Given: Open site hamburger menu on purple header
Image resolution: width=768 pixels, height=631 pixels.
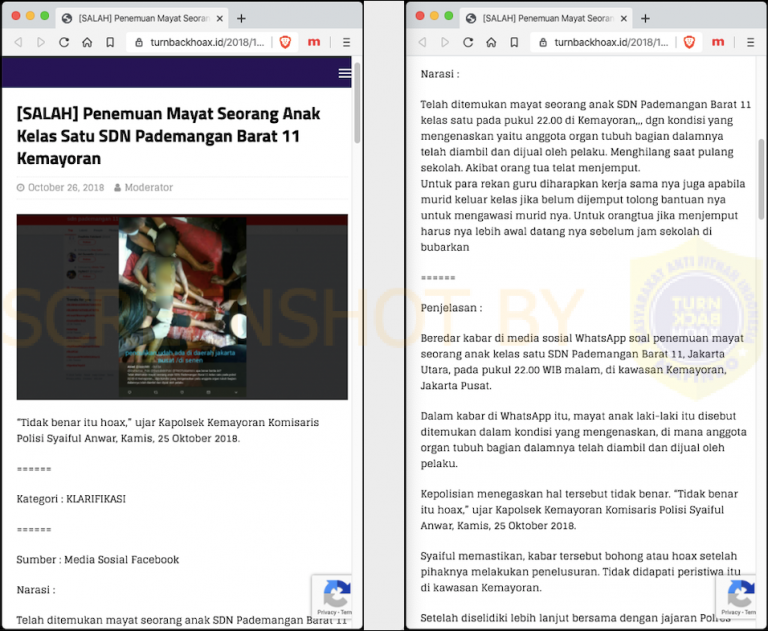Looking at the screenshot, I should 344,73.
